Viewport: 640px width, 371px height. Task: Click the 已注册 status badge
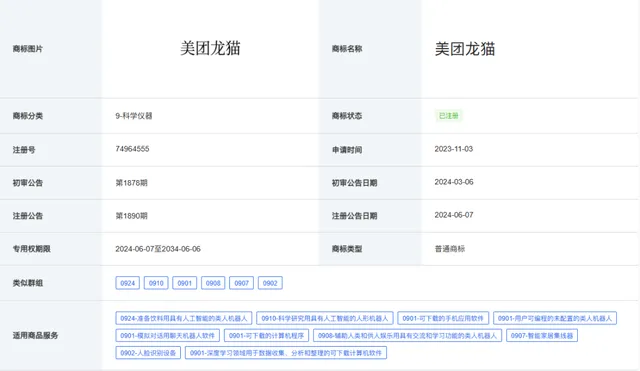449,116
